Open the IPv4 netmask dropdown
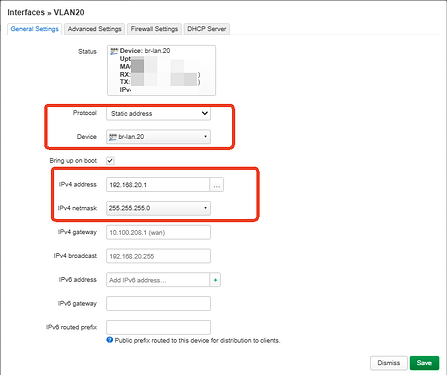This screenshot has height=375, width=447. click(x=158, y=208)
